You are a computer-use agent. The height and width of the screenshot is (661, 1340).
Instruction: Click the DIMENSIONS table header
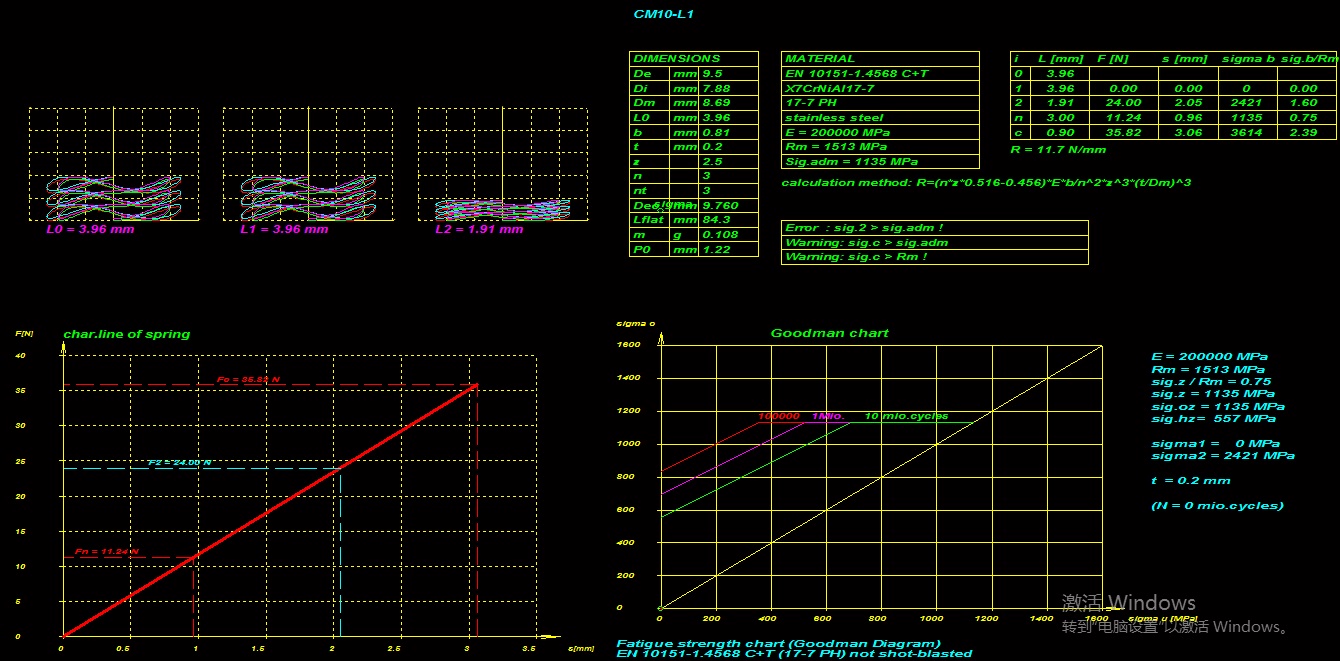click(677, 59)
